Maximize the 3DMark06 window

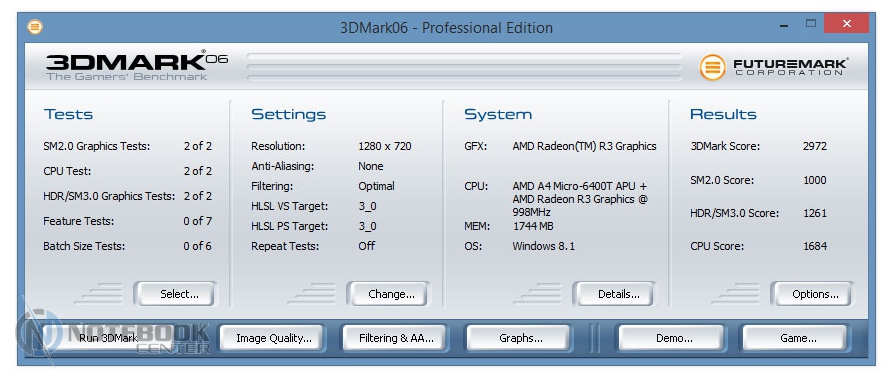click(811, 24)
